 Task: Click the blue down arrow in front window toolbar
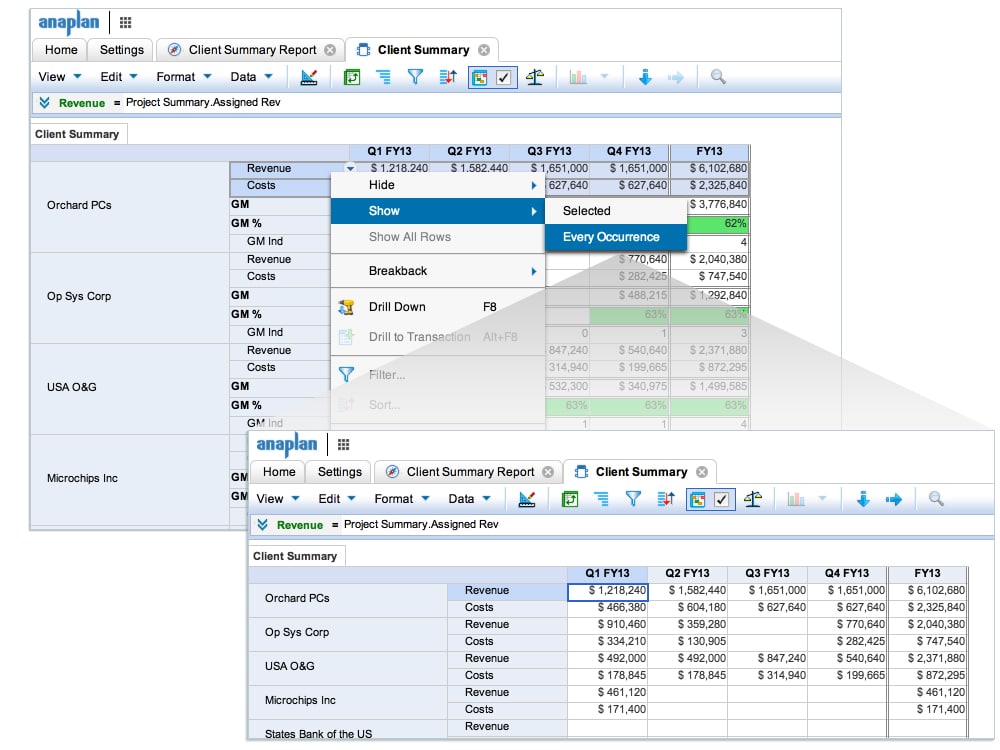click(x=863, y=499)
